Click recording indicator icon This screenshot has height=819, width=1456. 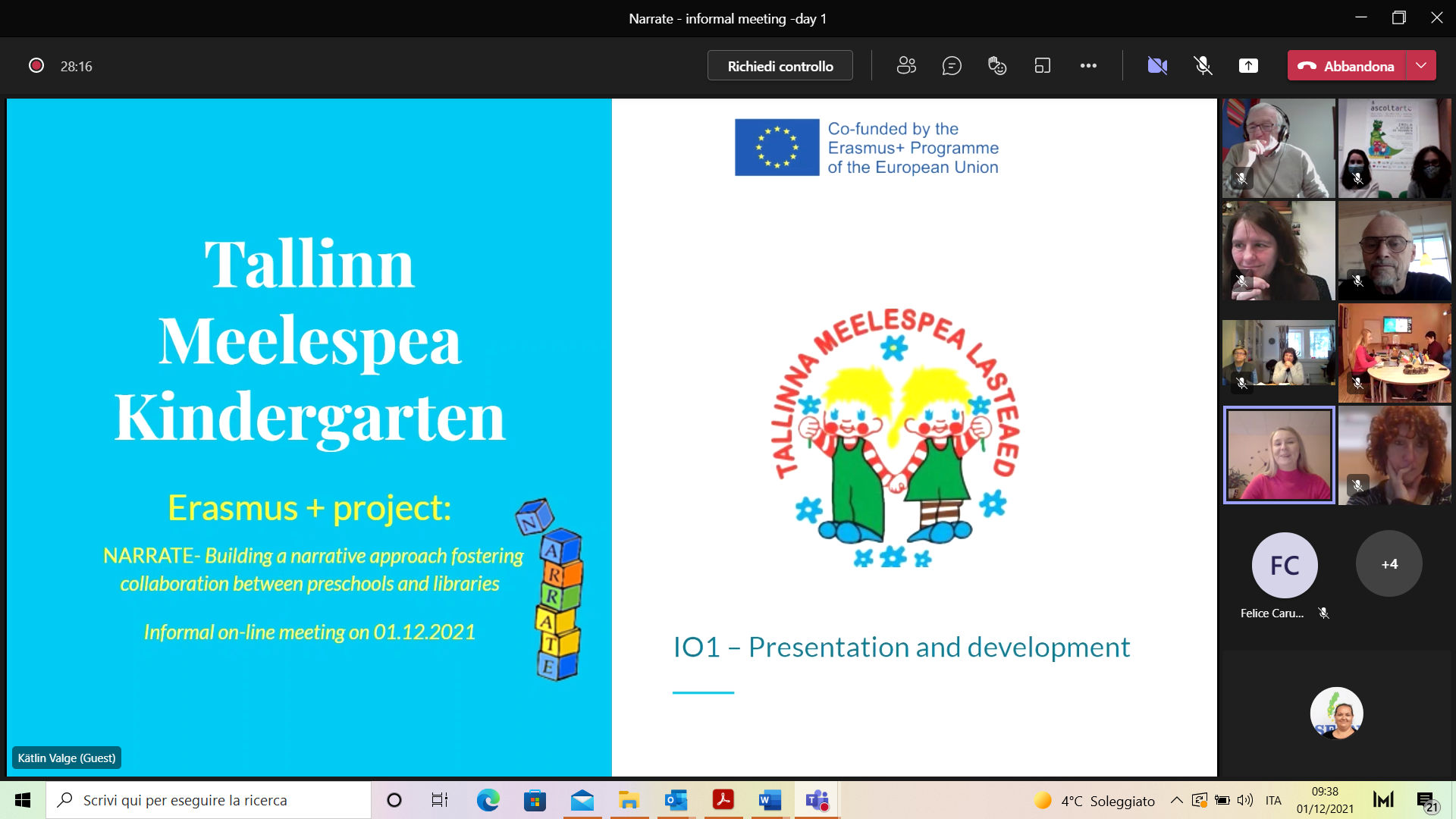pos(36,66)
